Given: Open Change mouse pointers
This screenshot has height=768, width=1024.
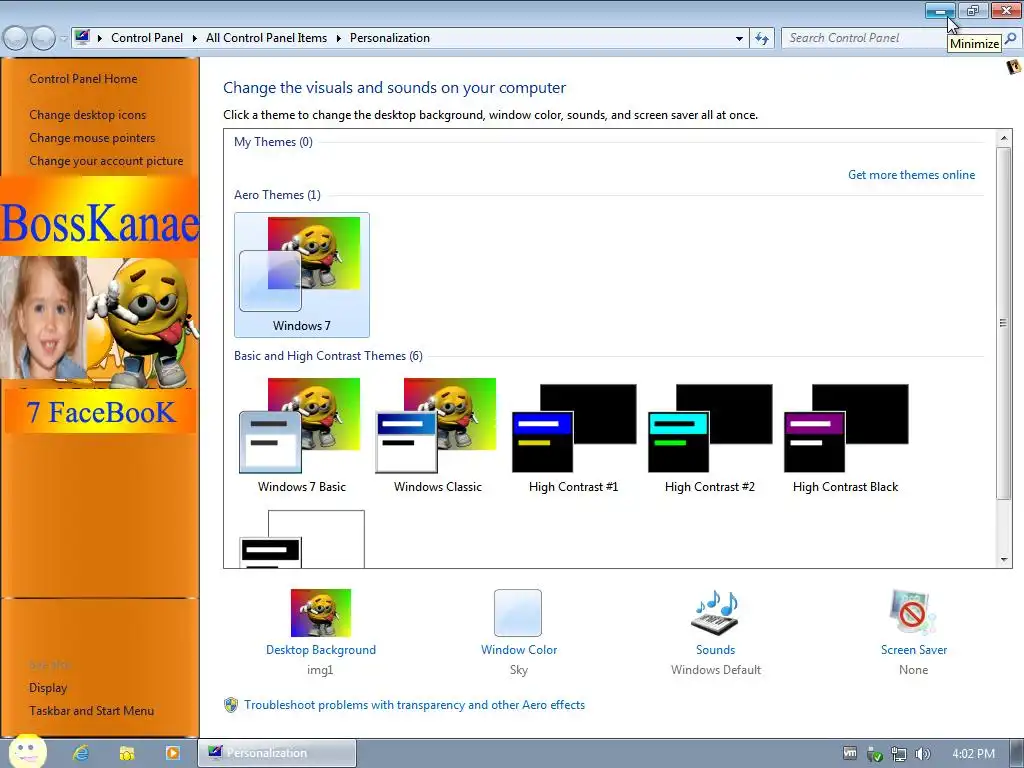Looking at the screenshot, I should click(92, 138).
